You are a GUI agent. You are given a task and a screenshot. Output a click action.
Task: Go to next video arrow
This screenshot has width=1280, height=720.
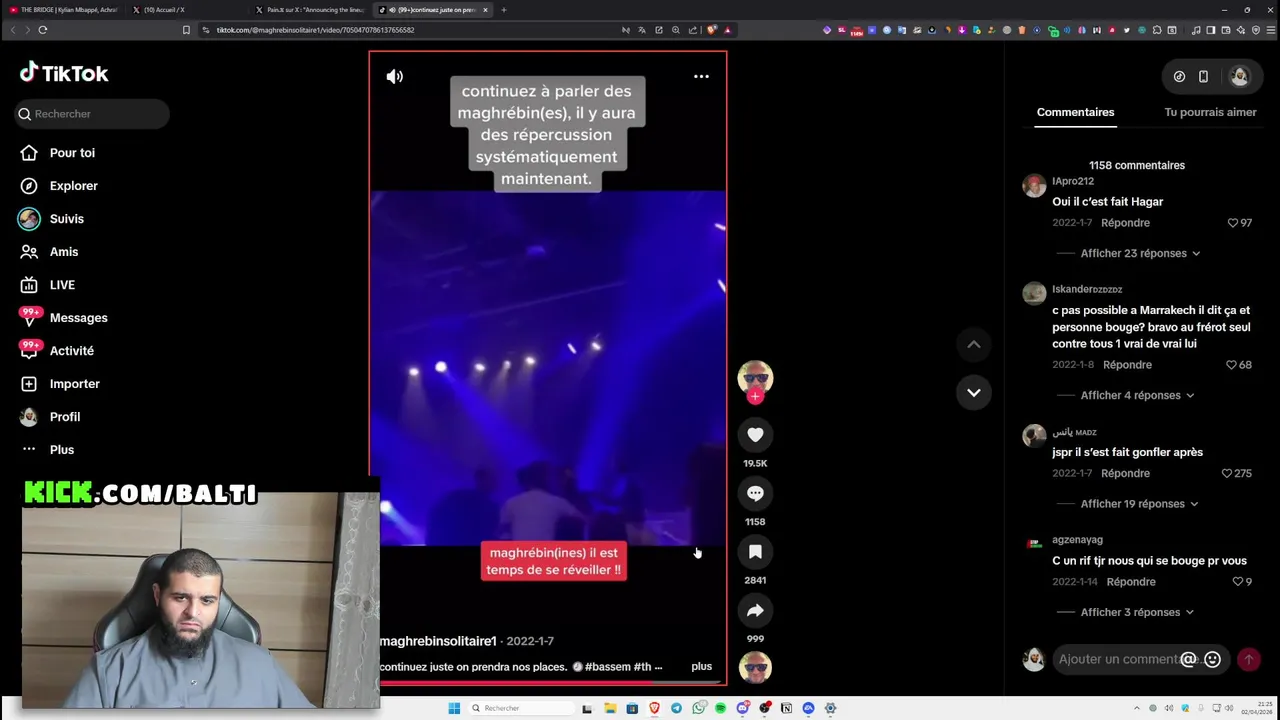pos(973,392)
